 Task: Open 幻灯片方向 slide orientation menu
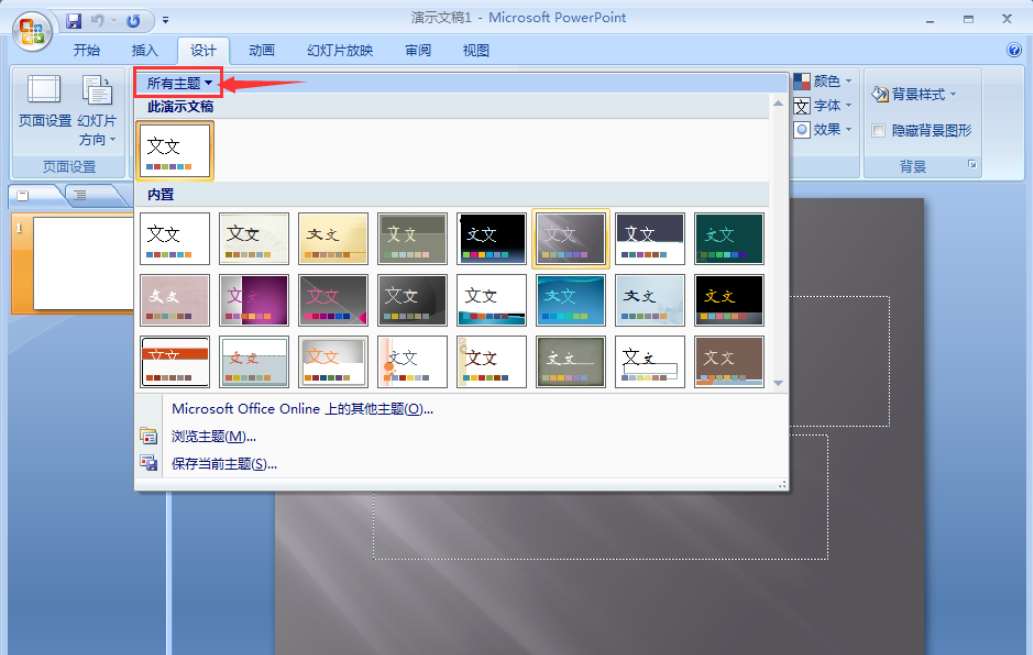coord(97,110)
